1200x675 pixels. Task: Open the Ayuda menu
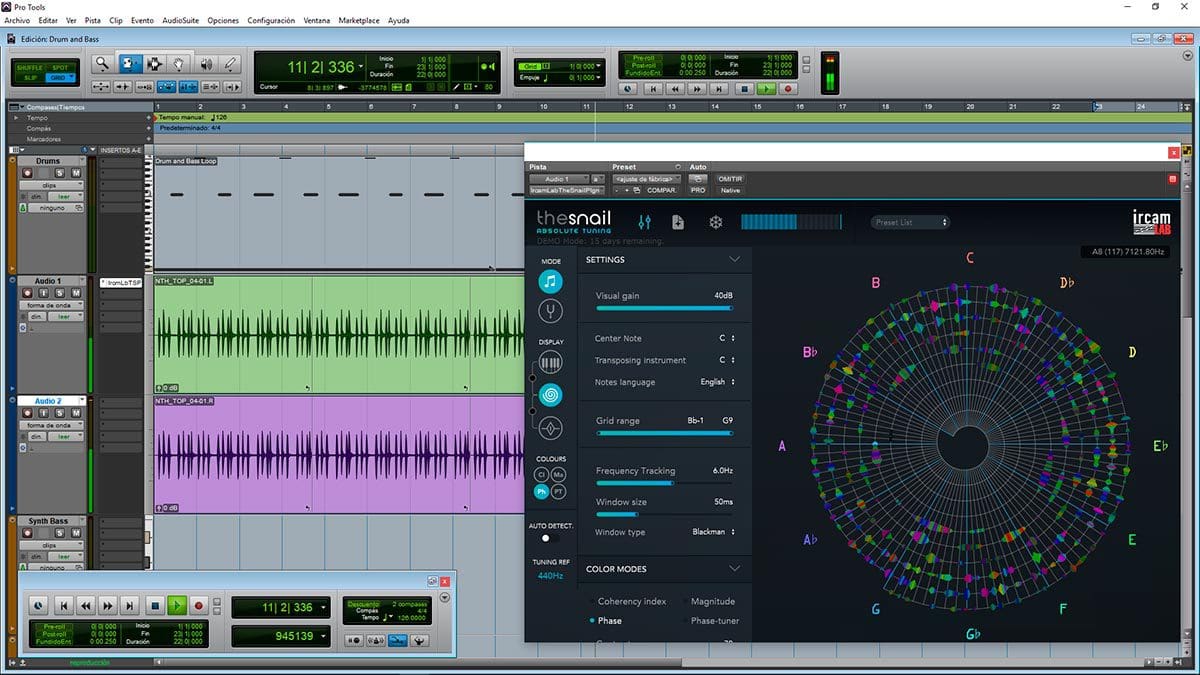pyautogui.click(x=398, y=20)
